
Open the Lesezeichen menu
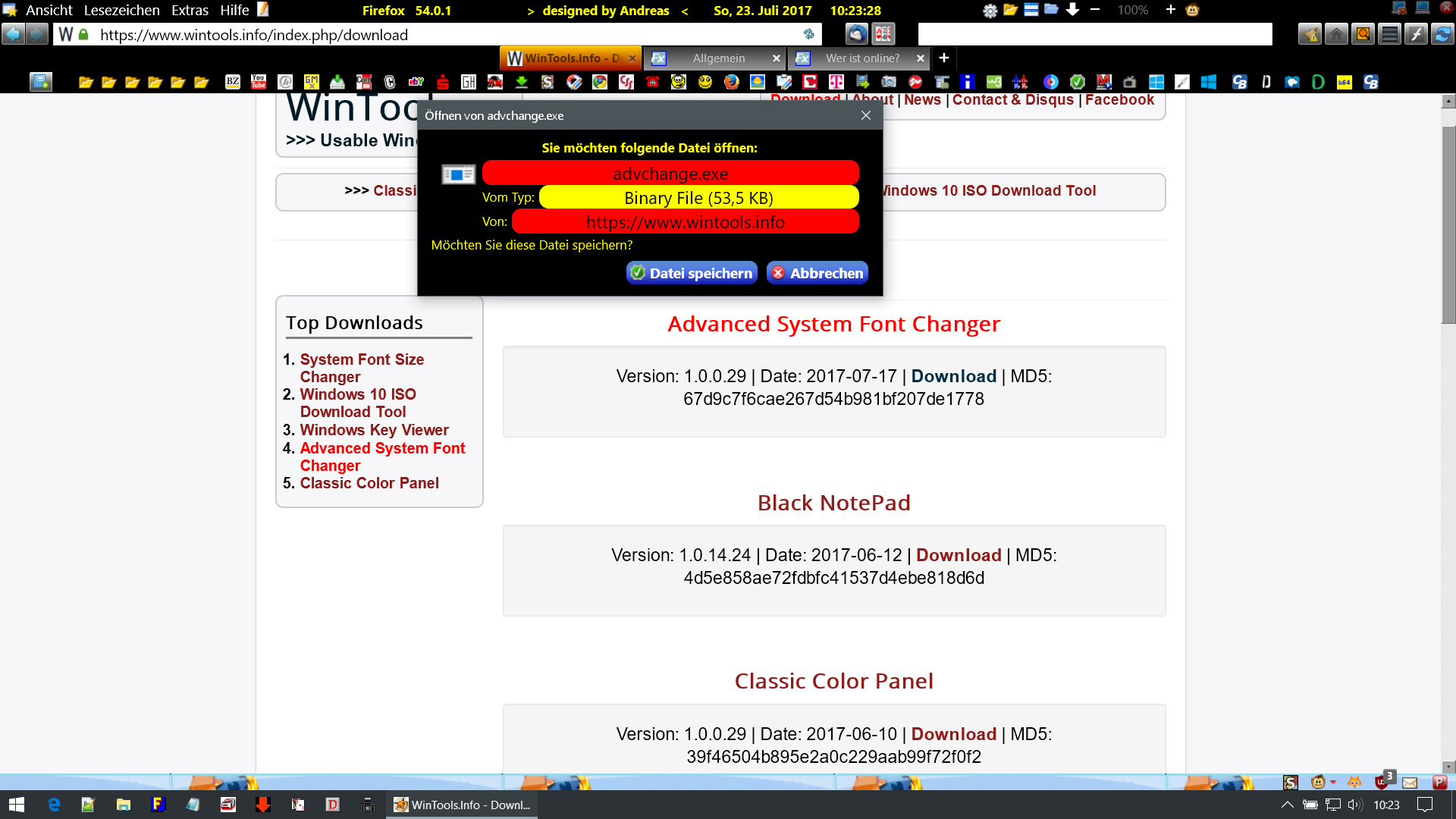coord(121,10)
